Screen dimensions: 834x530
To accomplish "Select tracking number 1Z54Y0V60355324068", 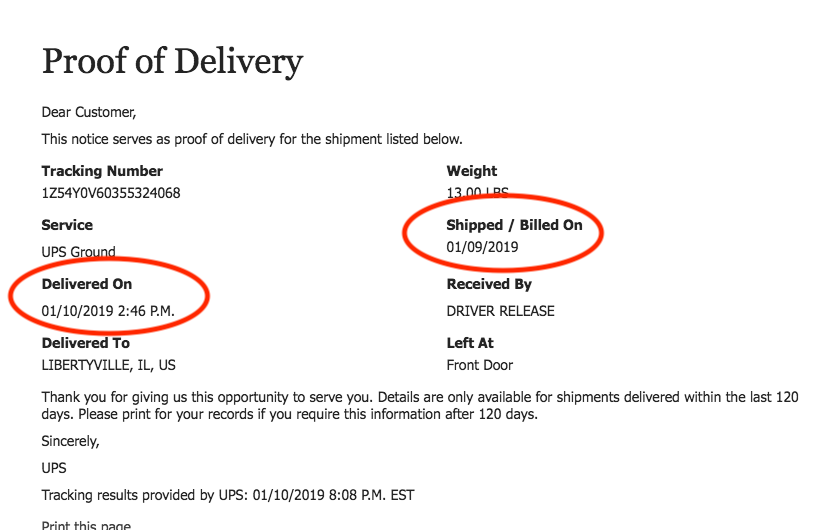I will (x=111, y=193).
